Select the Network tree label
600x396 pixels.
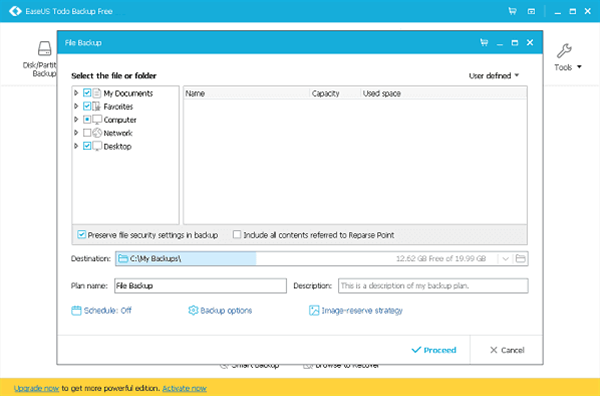click(x=118, y=133)
